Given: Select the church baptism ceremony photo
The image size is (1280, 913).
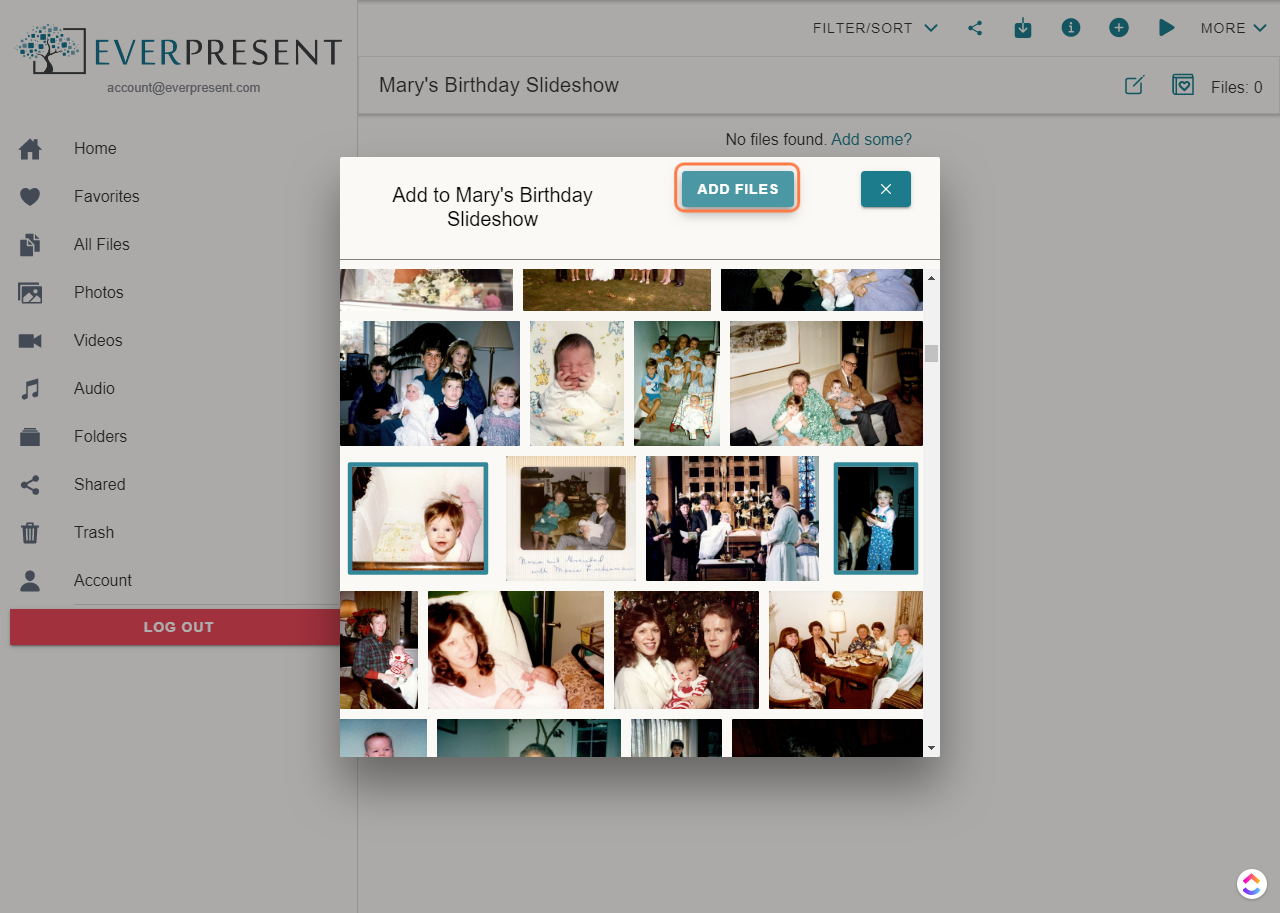Looking at the screenshot, I should tap(732, 518).
